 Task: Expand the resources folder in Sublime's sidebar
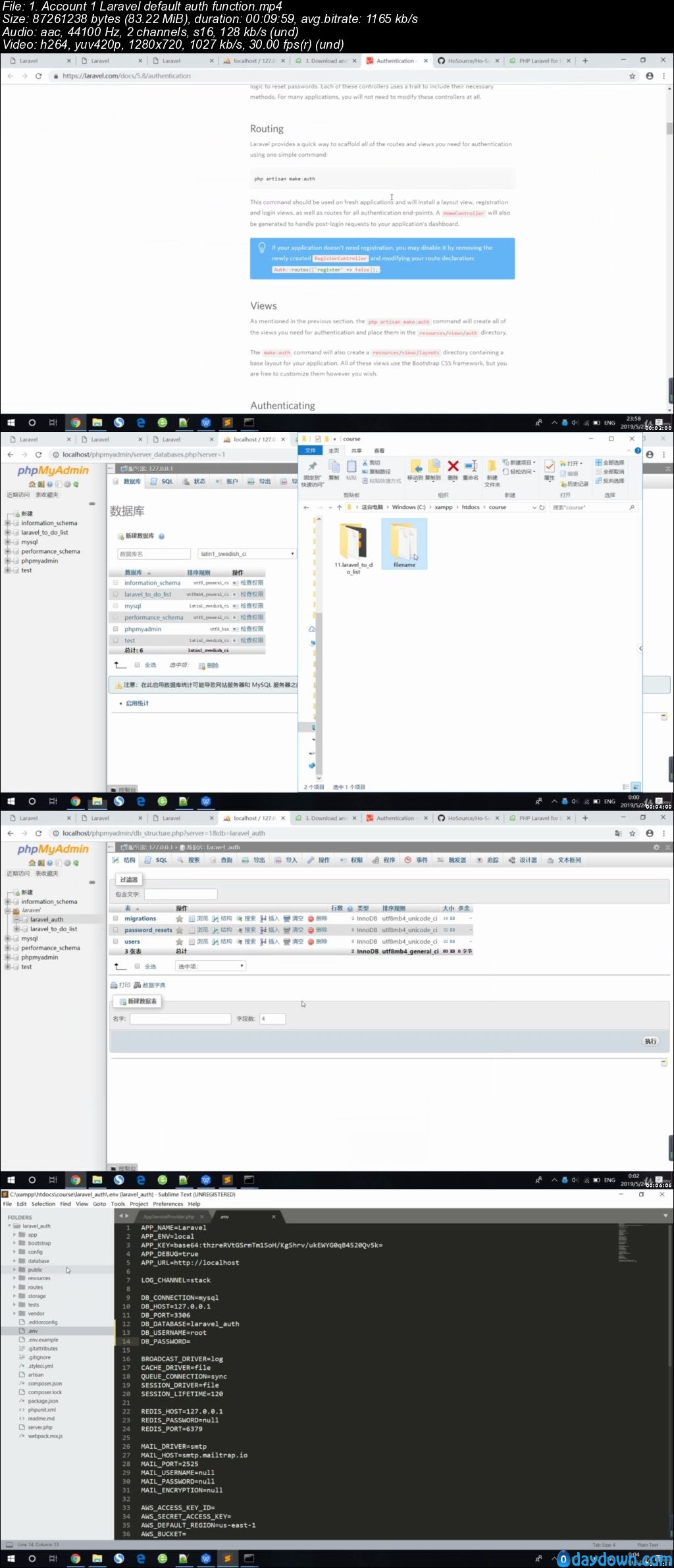coord(14,1278)
